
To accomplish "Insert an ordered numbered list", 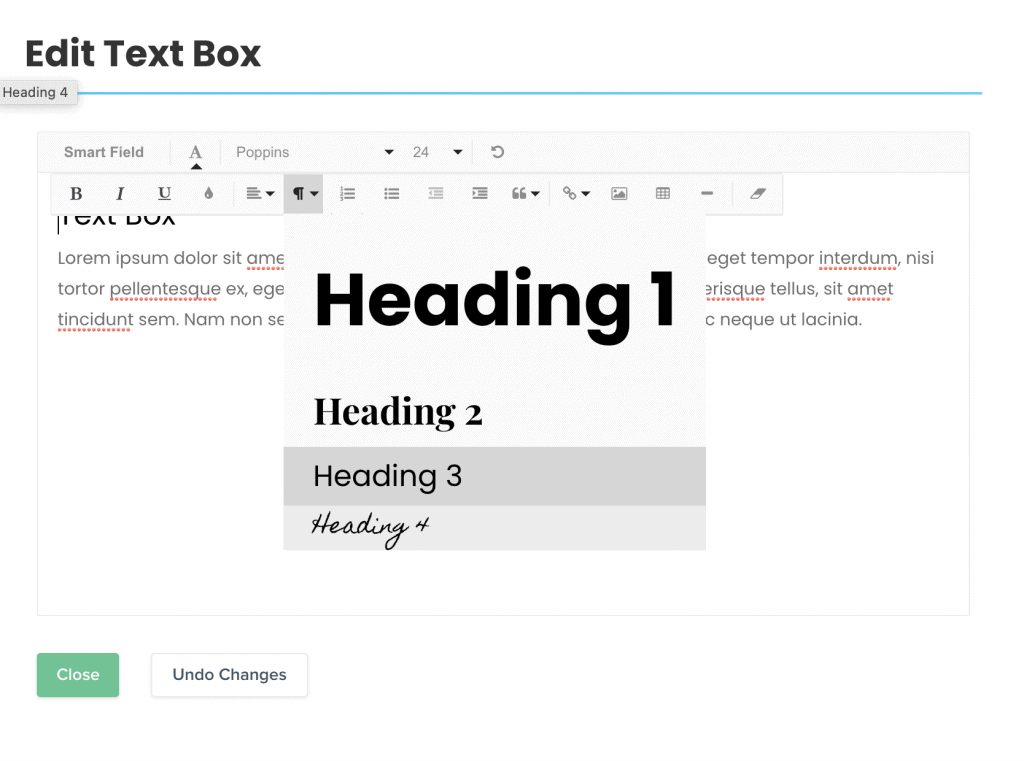I will tap(348, 194).
